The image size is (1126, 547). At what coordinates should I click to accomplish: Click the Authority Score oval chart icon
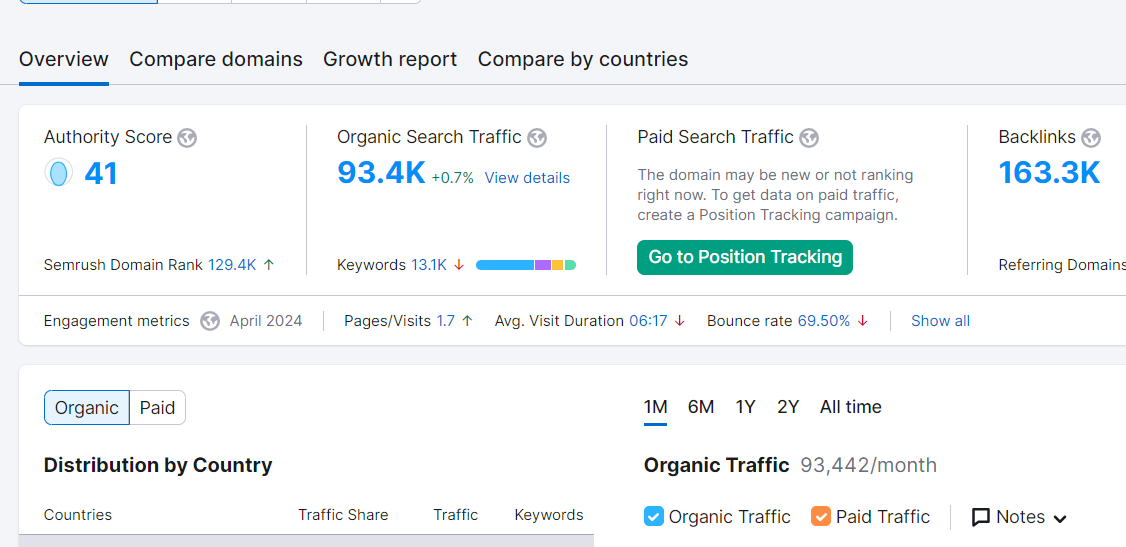click(59, 173)
